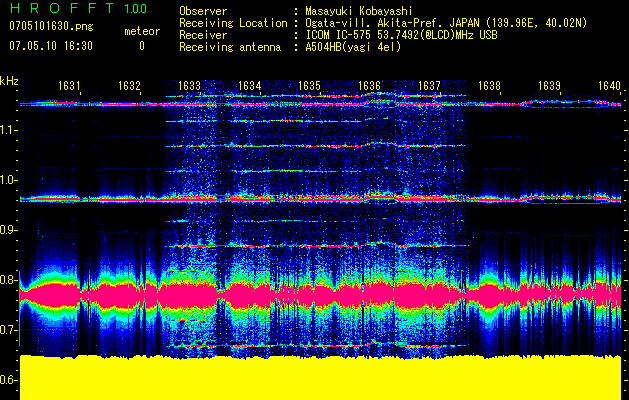Screen dimensions: 629x400
Task: Click the 1638 time axis marker
Action: pos(489,85)
